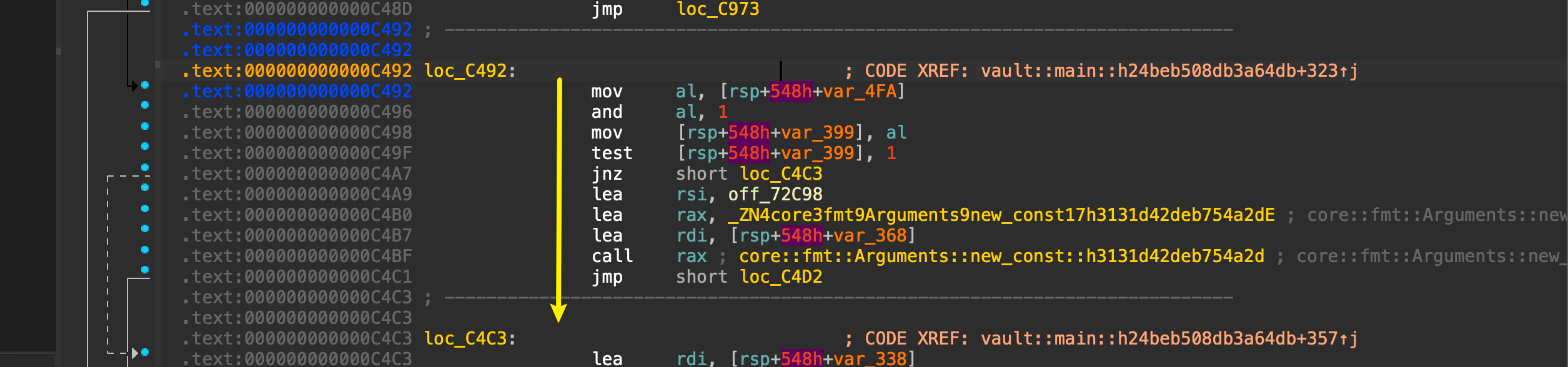Click the breakpoint dot beside address C4BF
Image resolution: width=1568 pixels, height=367 pixels.
pyautogui.click(x=145, y=250)
